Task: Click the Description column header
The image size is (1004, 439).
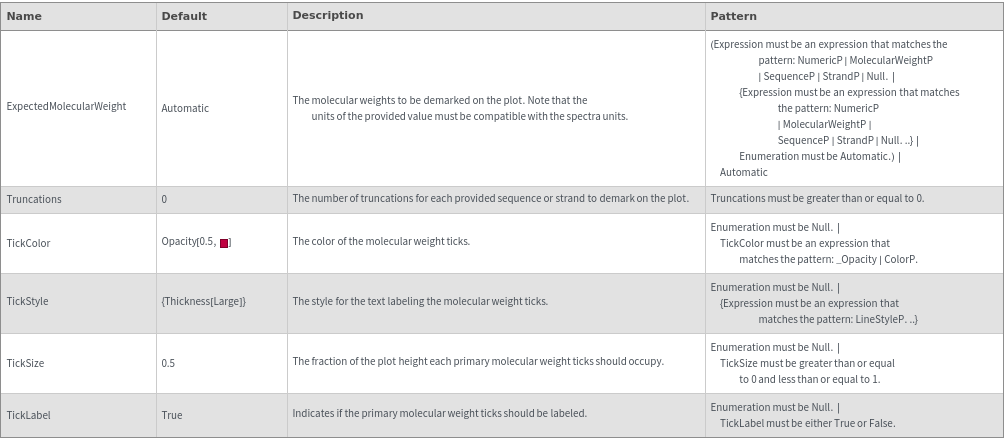Action: click(327, 16)
